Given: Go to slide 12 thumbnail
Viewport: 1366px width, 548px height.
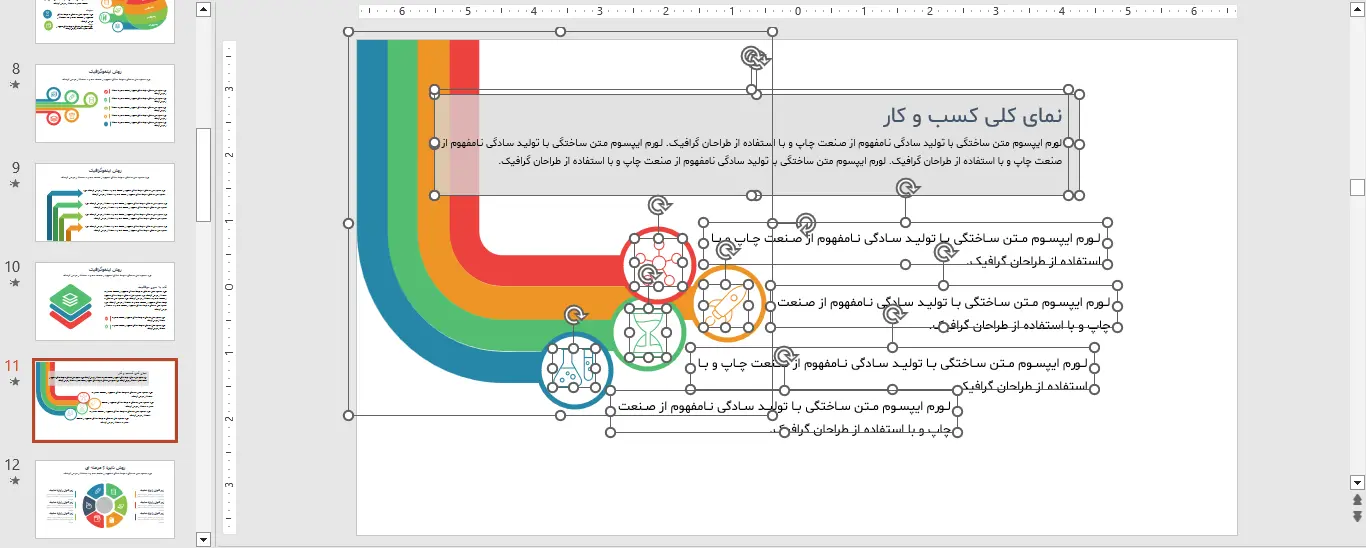Looking at the screenshot, I should 104,499.
